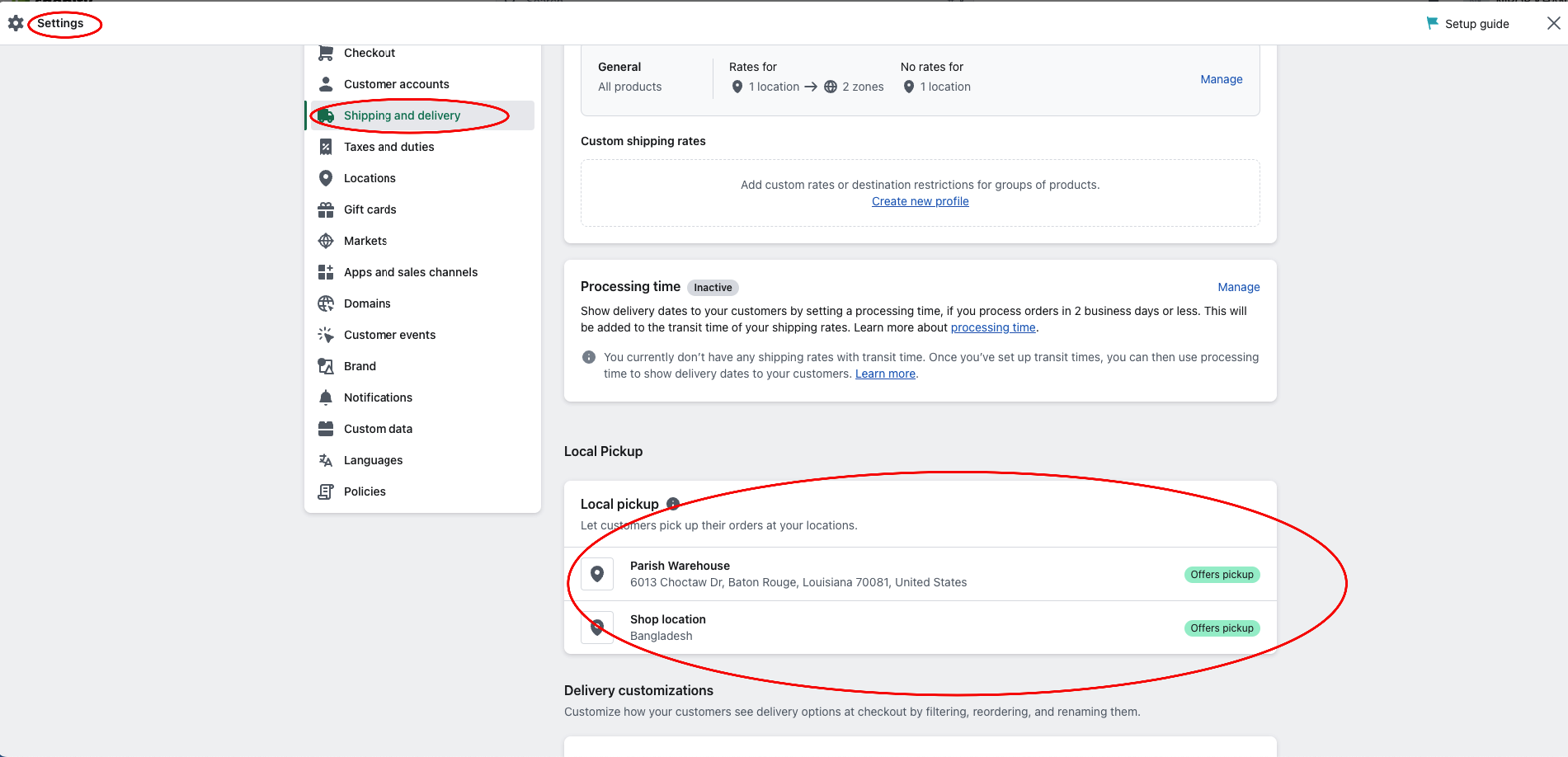Click Offers pickup badge for Shop location
Screen dimensions: 1568x757
1222,628
